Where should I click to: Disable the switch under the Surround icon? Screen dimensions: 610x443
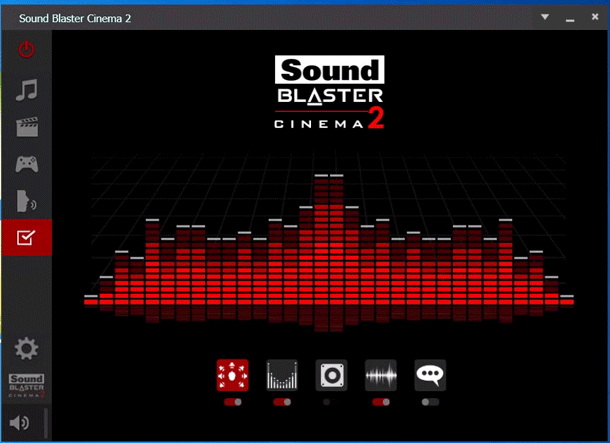point(233,401)
